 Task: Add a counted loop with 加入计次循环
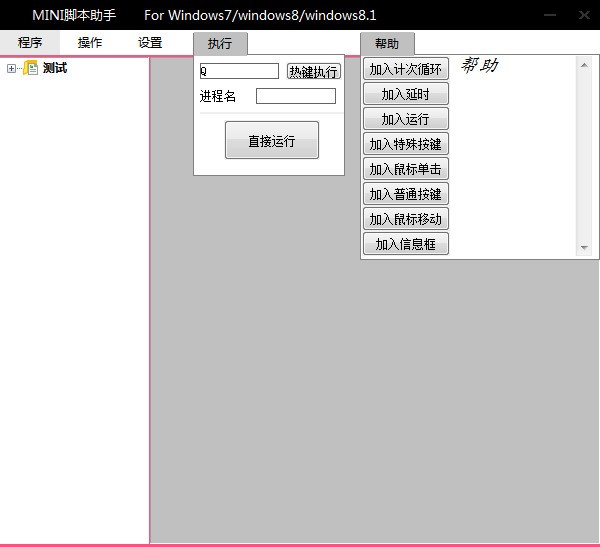405,69
